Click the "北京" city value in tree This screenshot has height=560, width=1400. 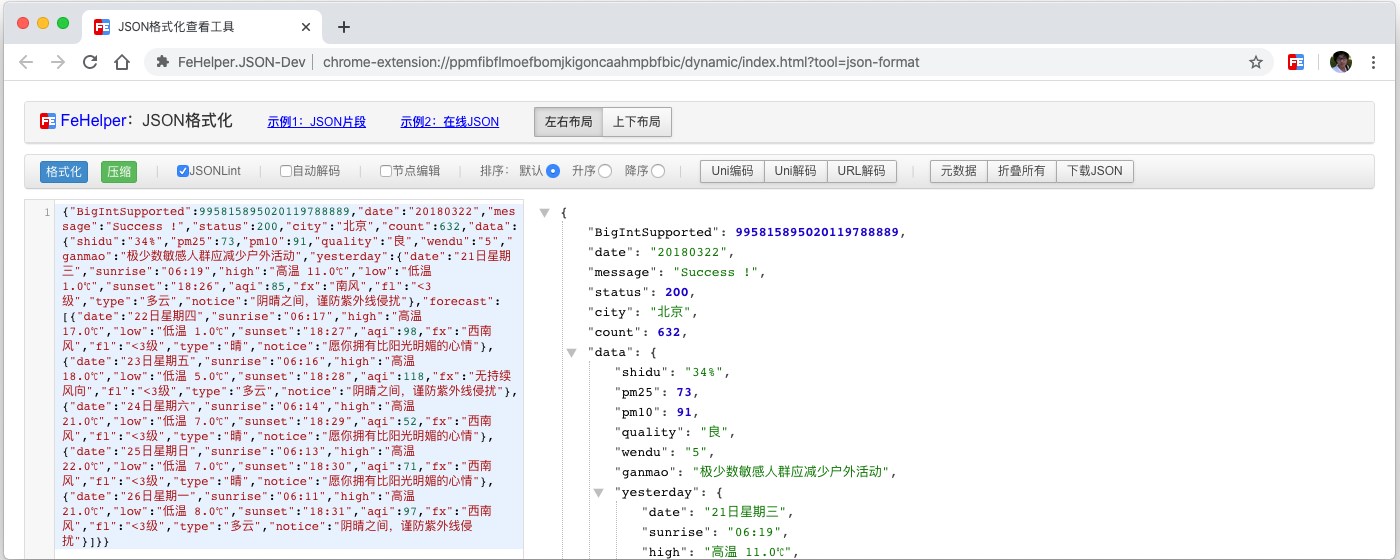pos(673,312)
